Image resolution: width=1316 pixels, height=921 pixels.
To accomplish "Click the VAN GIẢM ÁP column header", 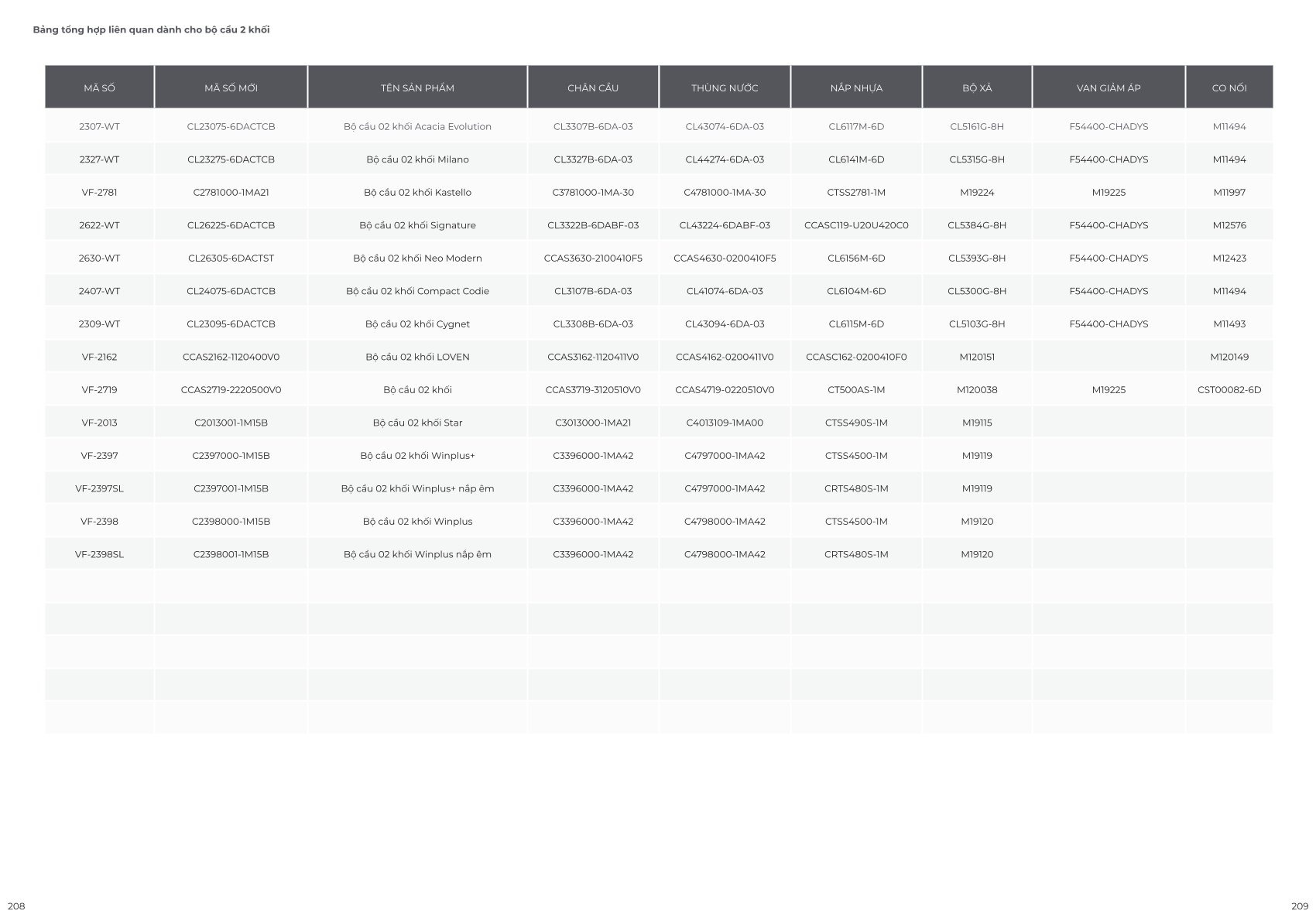I will click(1109, 87).
